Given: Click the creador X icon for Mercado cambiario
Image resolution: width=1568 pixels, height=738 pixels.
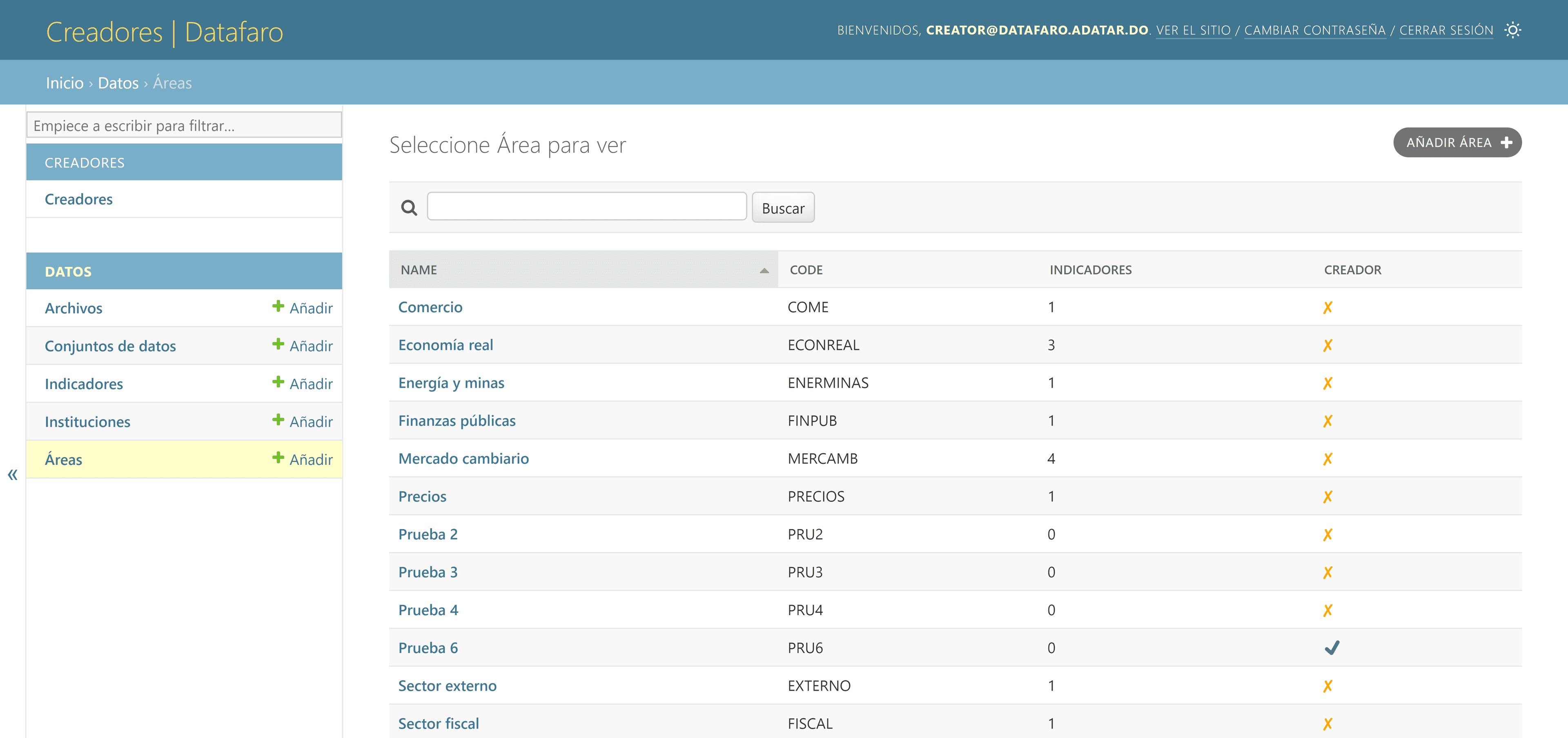Looking at the screenshot, I should coord(1327,459).
